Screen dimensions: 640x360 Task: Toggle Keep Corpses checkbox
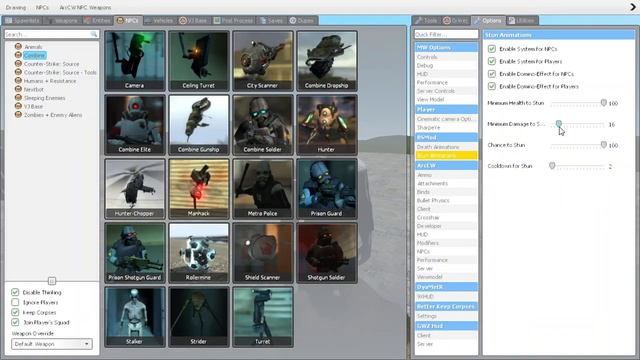point(15,312)
